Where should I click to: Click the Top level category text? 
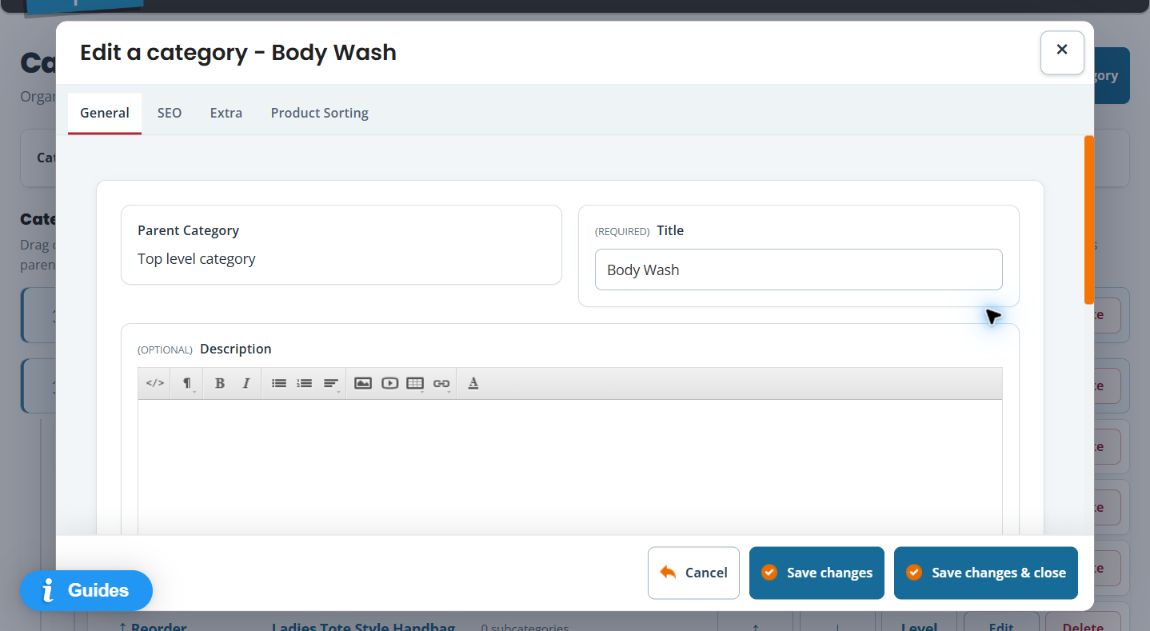pyautogui.click(x=197, y=259)
